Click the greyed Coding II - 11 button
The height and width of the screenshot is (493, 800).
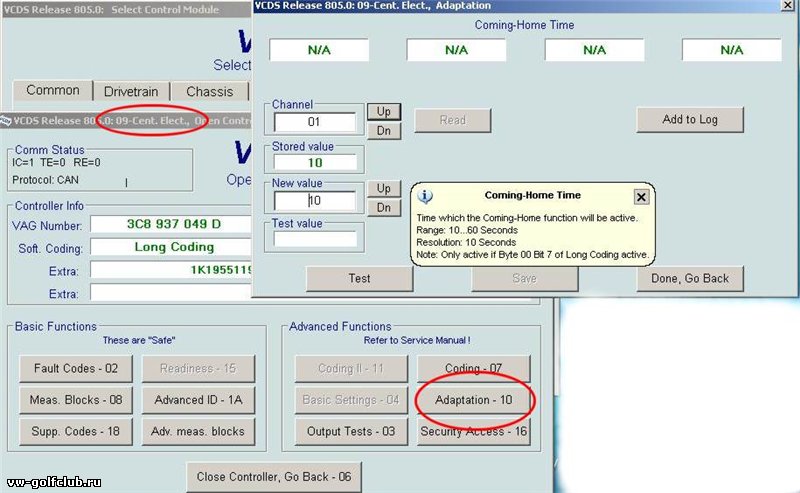tap(351, 368)
